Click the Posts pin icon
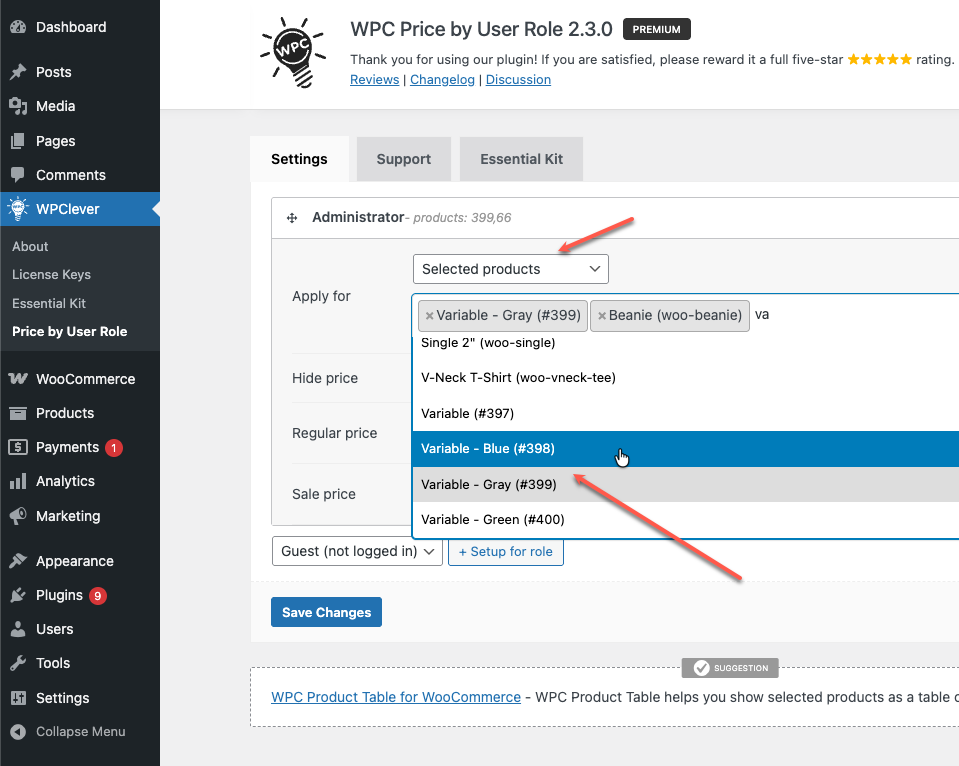The width and height of the screenshot is (959, 766). pyautogui.click(x=18, y=72)
